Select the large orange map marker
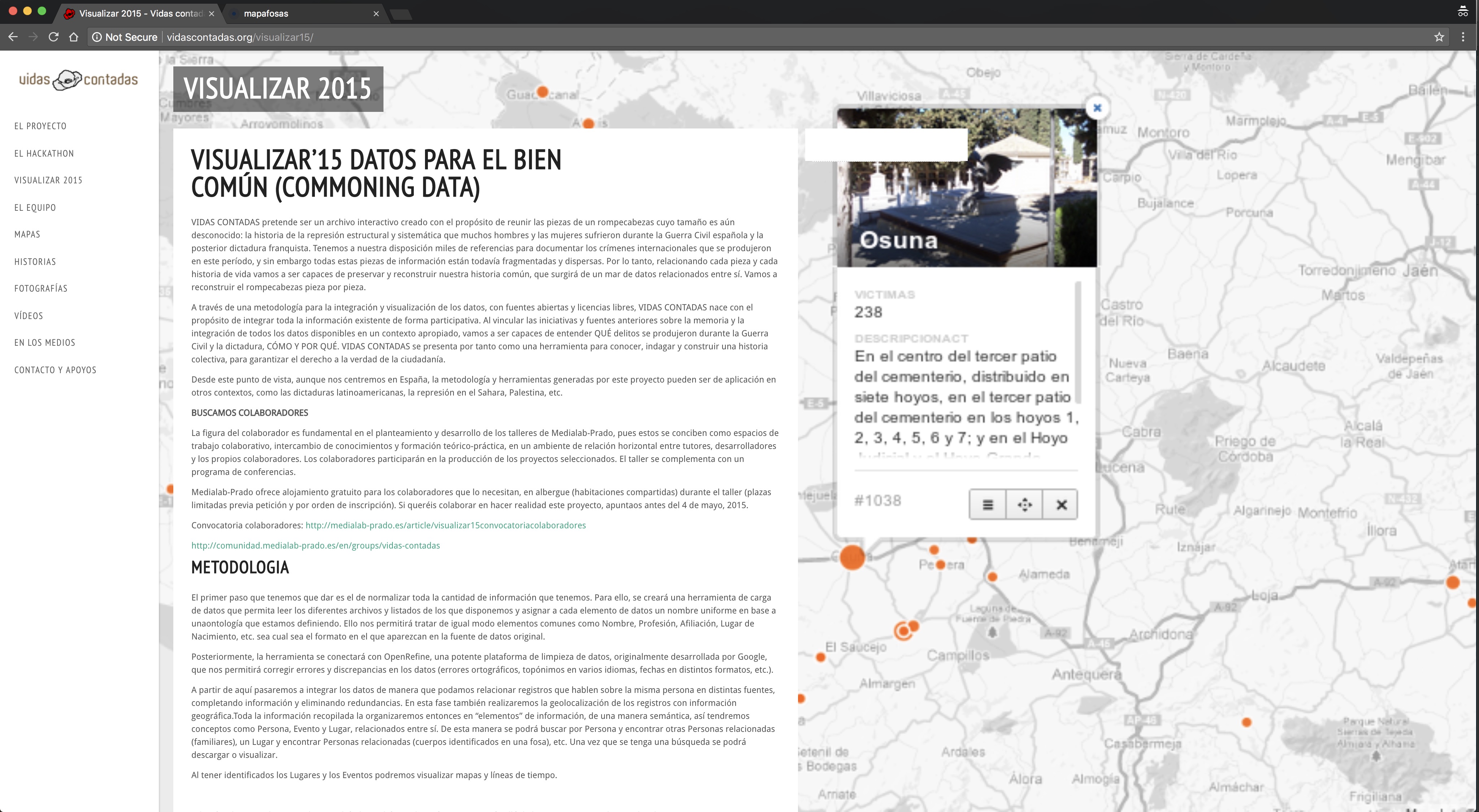The image size is (1479, 812). [852, 557]
